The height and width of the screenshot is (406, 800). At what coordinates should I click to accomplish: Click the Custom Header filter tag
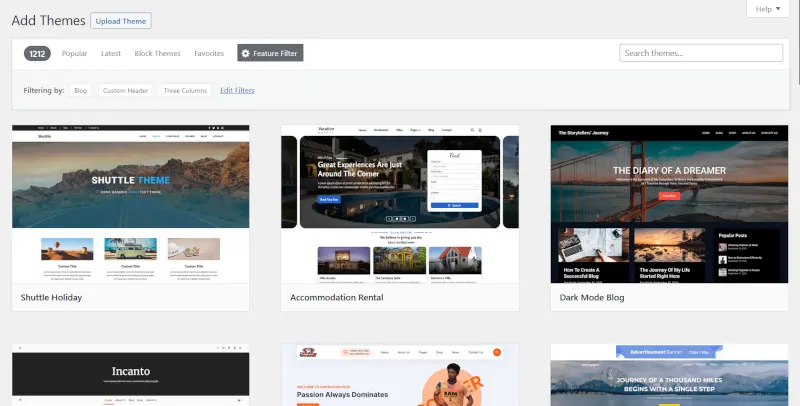pos(125,91)
